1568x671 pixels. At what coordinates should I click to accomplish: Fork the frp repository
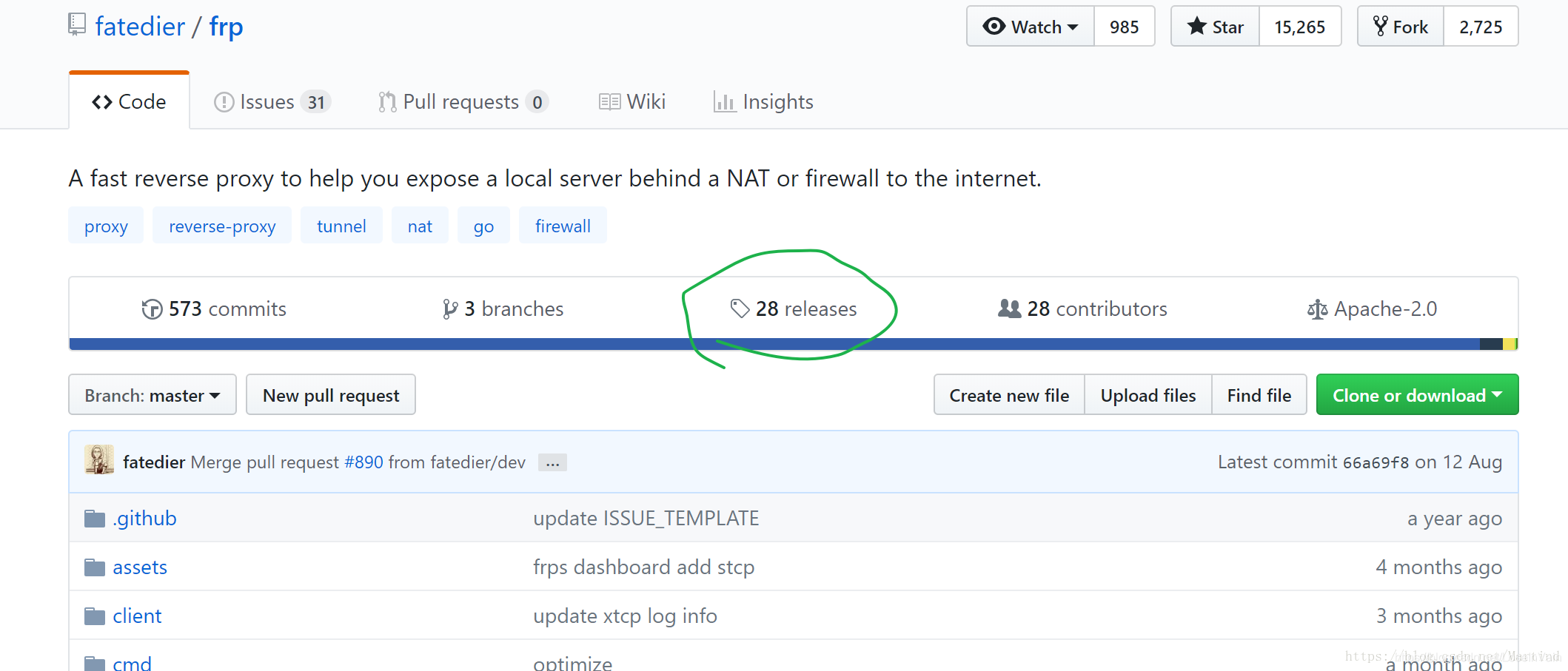(1400, 27)
